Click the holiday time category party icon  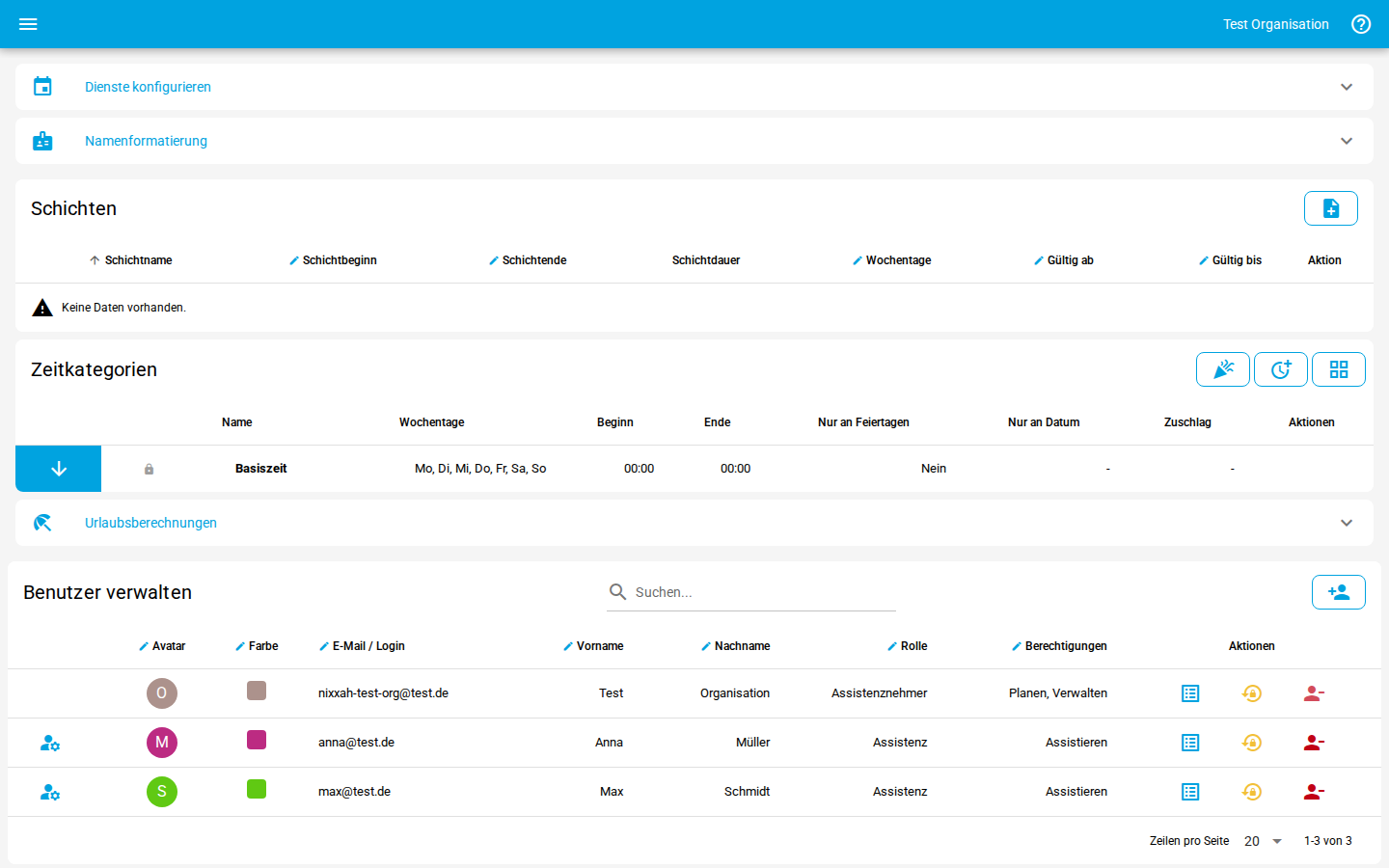point(1222,369)
